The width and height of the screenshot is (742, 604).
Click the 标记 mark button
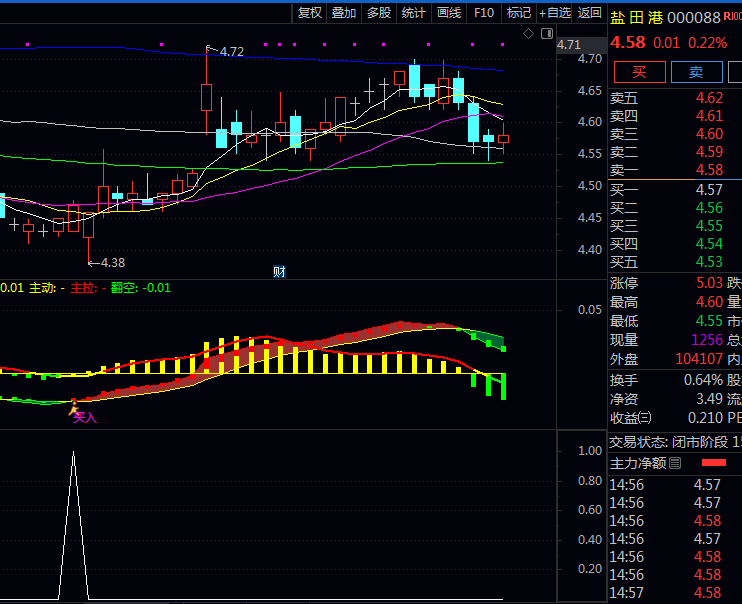click(x=518, y=13)
